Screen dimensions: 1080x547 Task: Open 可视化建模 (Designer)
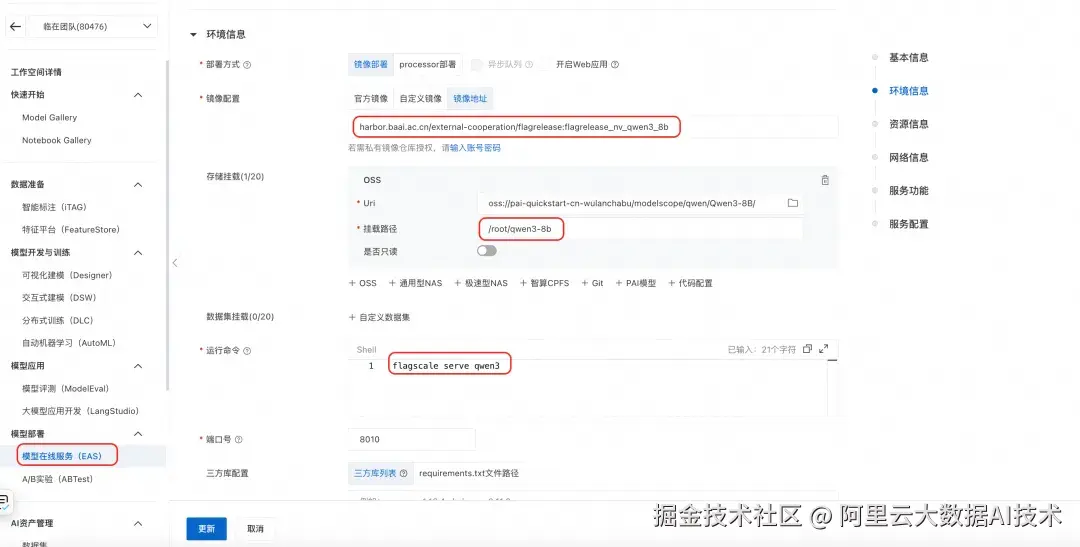(x=67, y=276)
